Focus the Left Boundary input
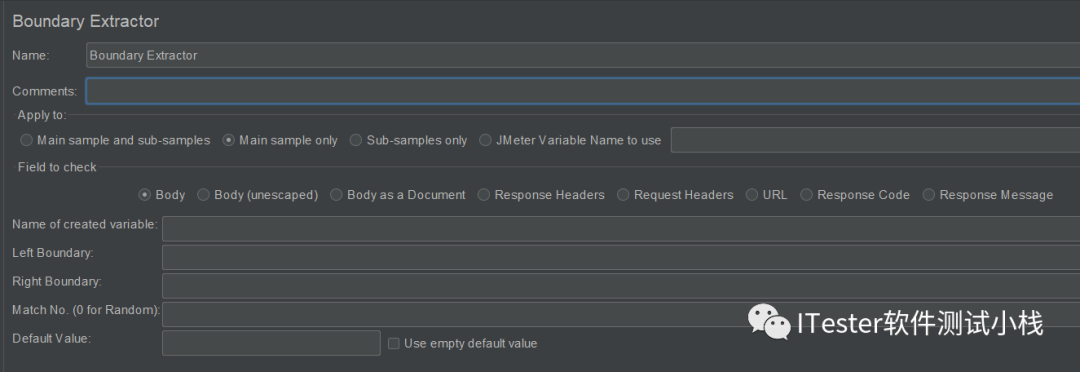Image resolution: width=1080 pixels, height=372 pixels. coord(621,257)
